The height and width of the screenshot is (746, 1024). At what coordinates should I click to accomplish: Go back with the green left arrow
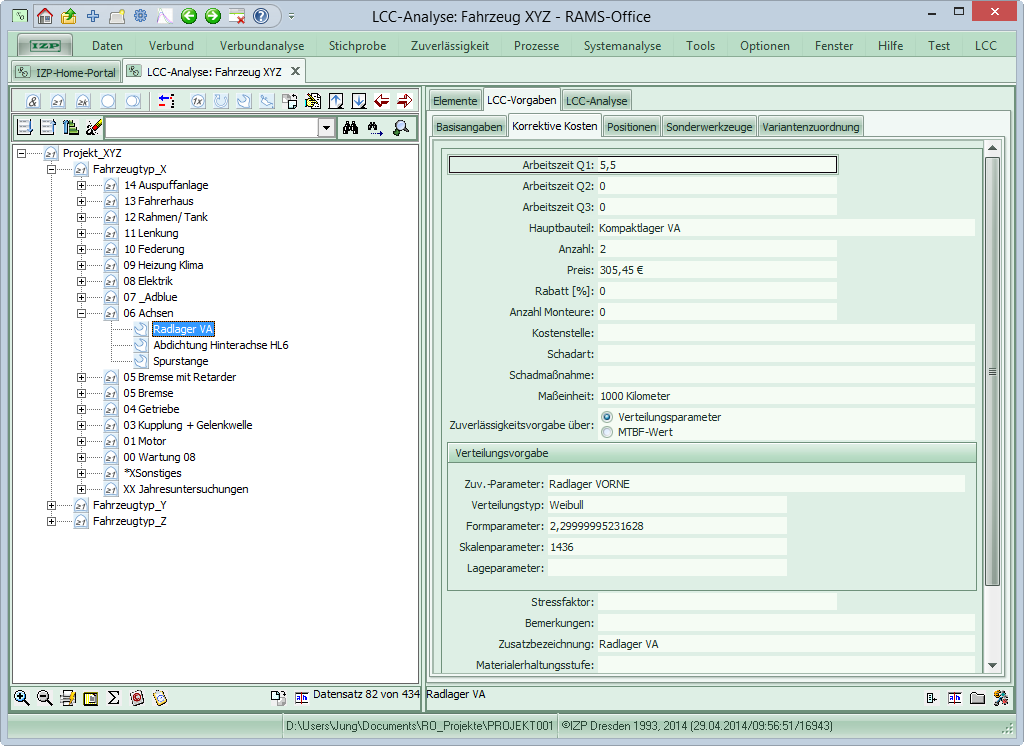pyautogui.click(x=189, y=16)
